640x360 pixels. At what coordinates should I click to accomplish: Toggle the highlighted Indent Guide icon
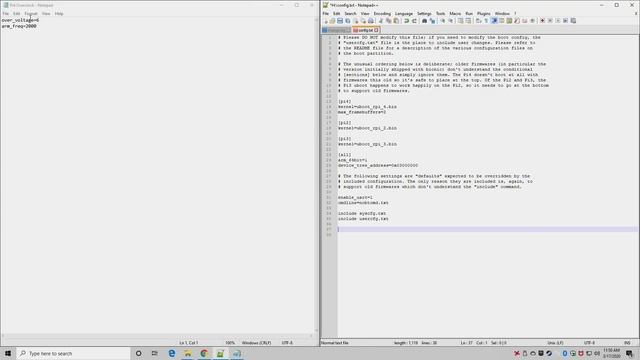pyautogui.click(x=494, y=20)
